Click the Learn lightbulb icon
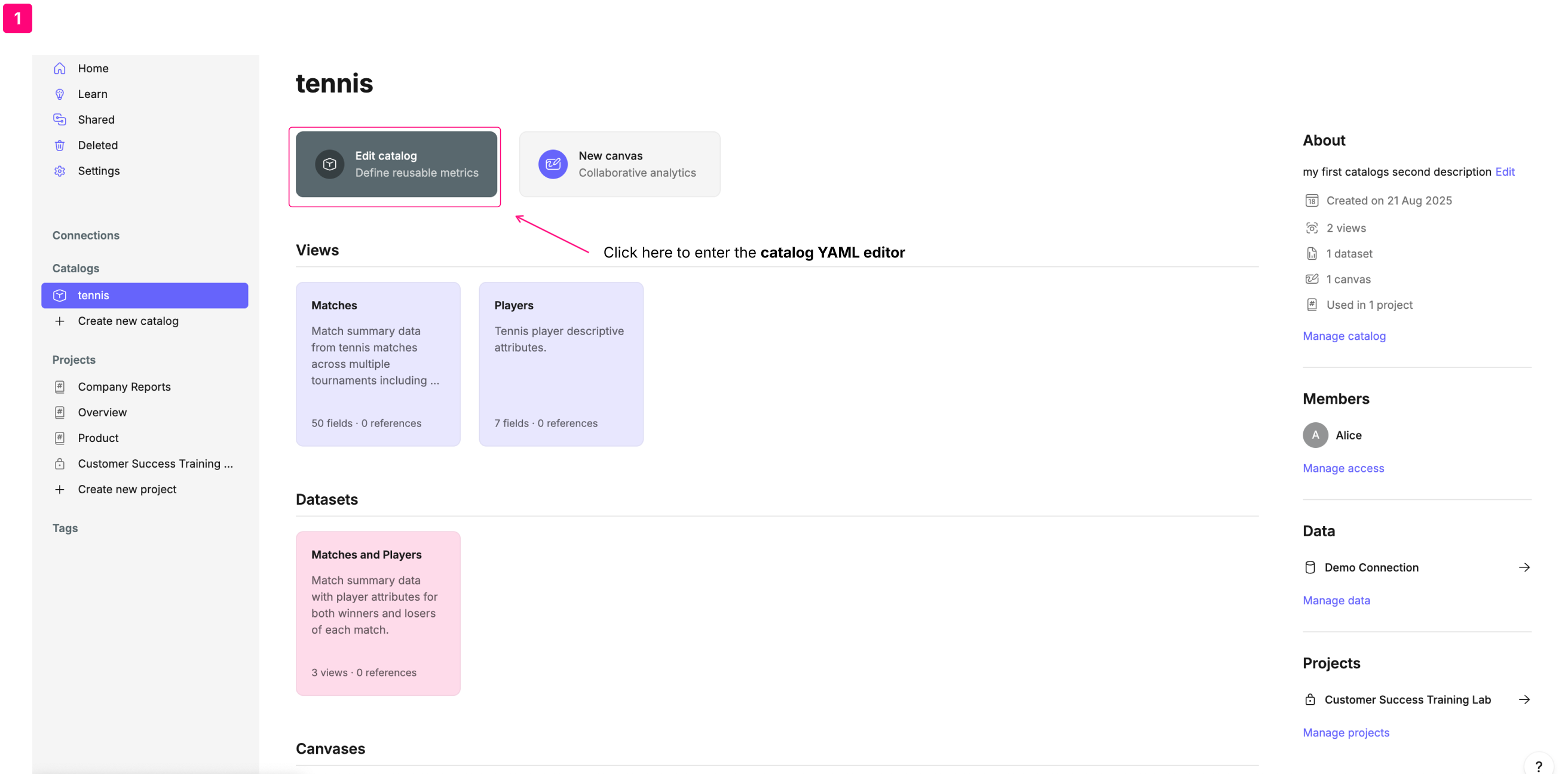1568x774 pixels. tap(60, 94)
